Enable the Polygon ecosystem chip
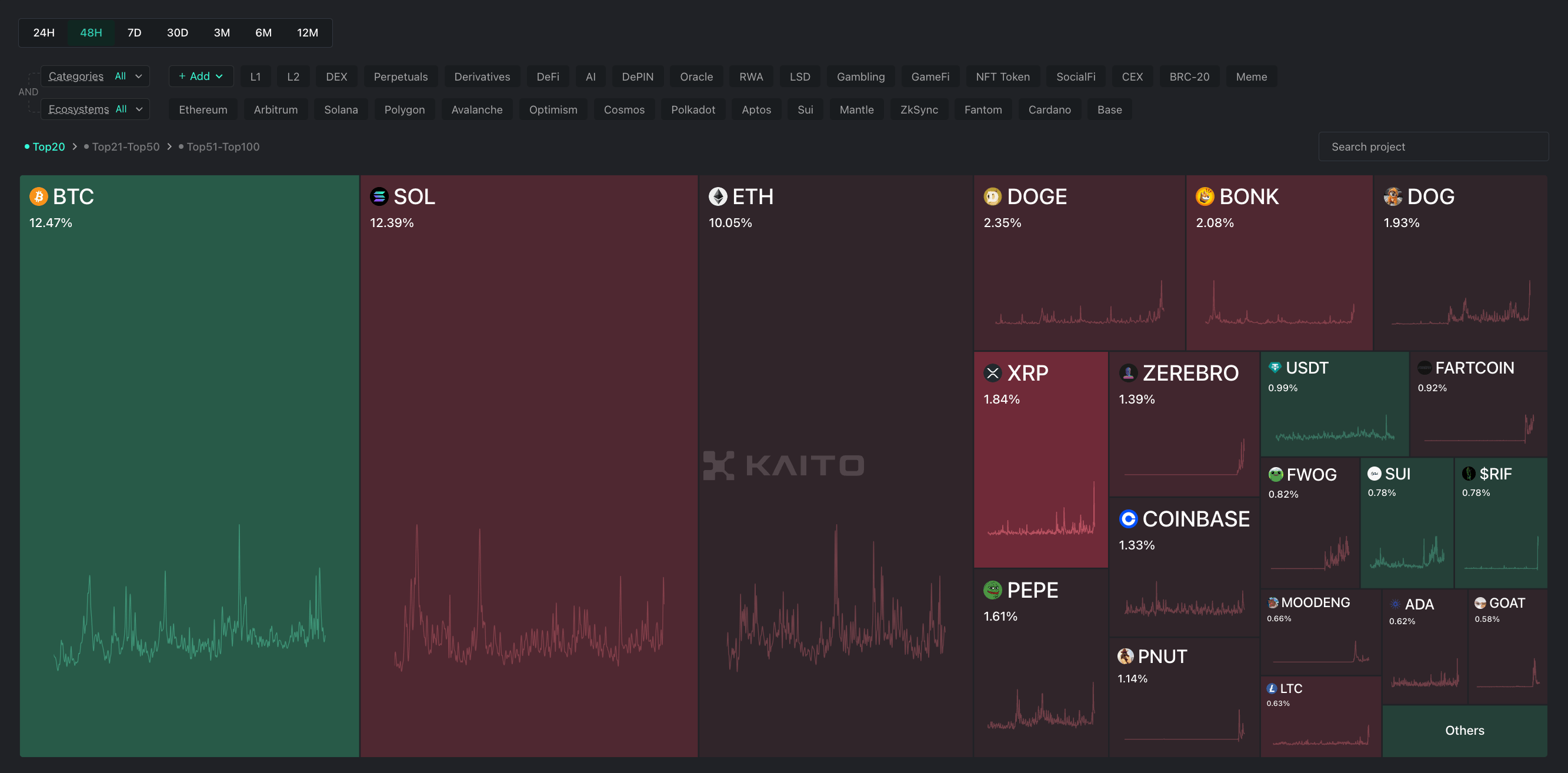 tap(405, 109)
